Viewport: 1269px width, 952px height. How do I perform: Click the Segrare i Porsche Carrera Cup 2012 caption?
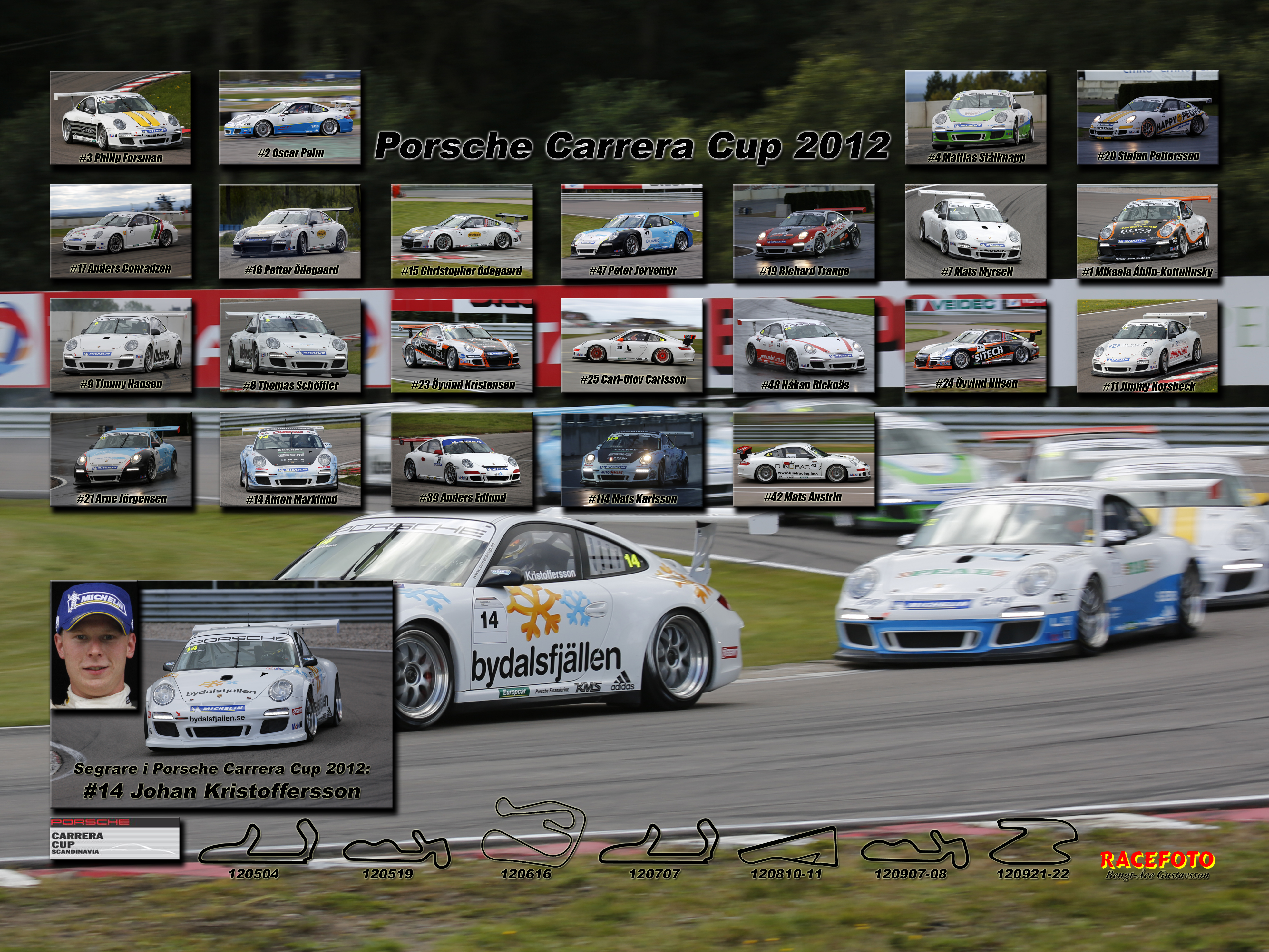222,769
